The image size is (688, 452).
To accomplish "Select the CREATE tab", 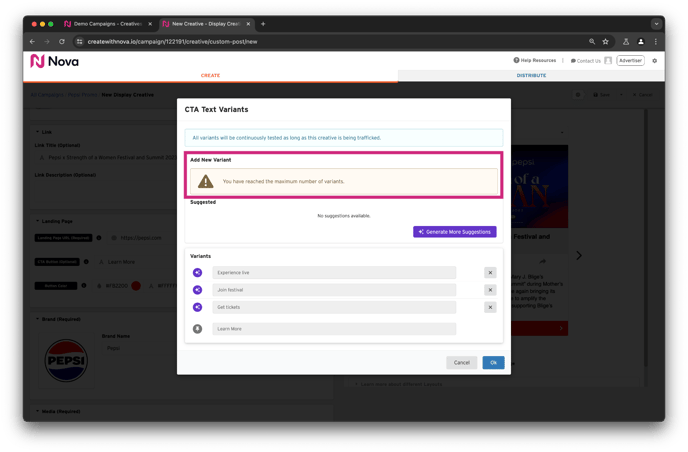I will [210, 75].
